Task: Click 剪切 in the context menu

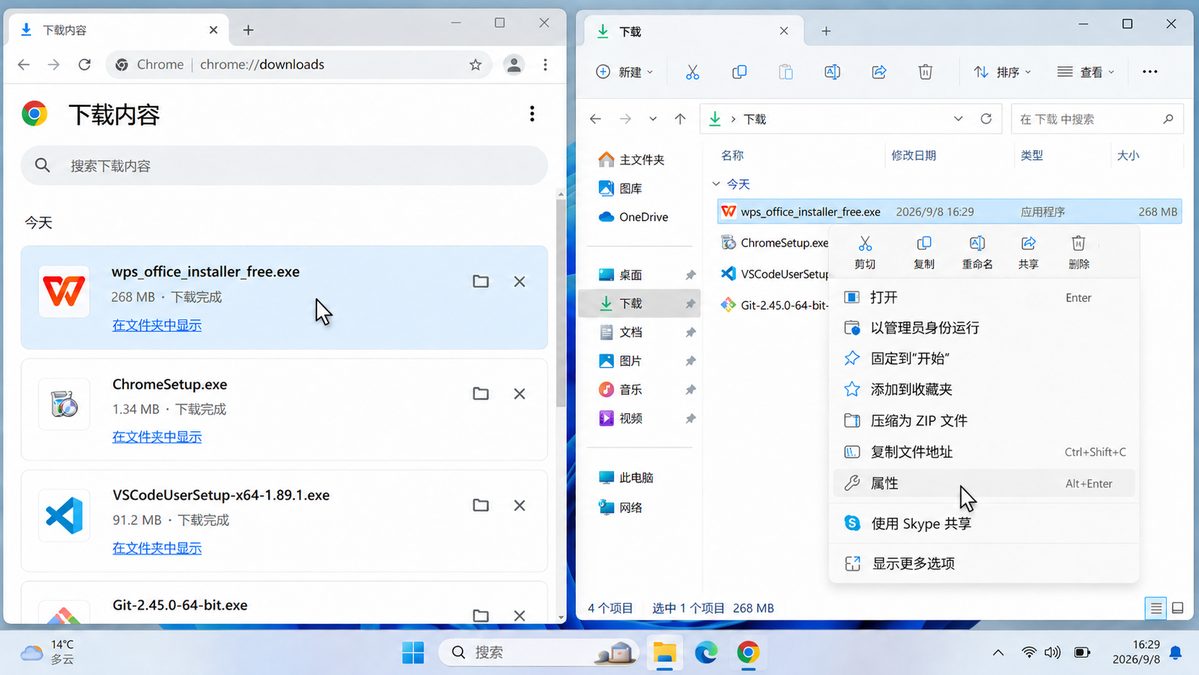Action: point(865,253)
